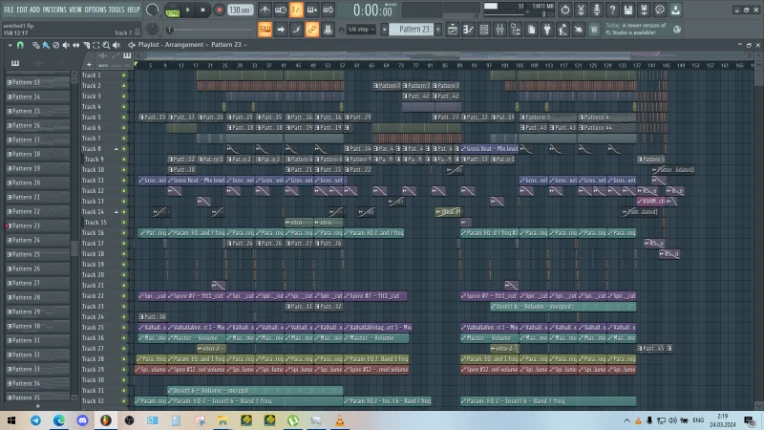Open the tempo tapper icon
764x430 pixels.
click(563, 30)
